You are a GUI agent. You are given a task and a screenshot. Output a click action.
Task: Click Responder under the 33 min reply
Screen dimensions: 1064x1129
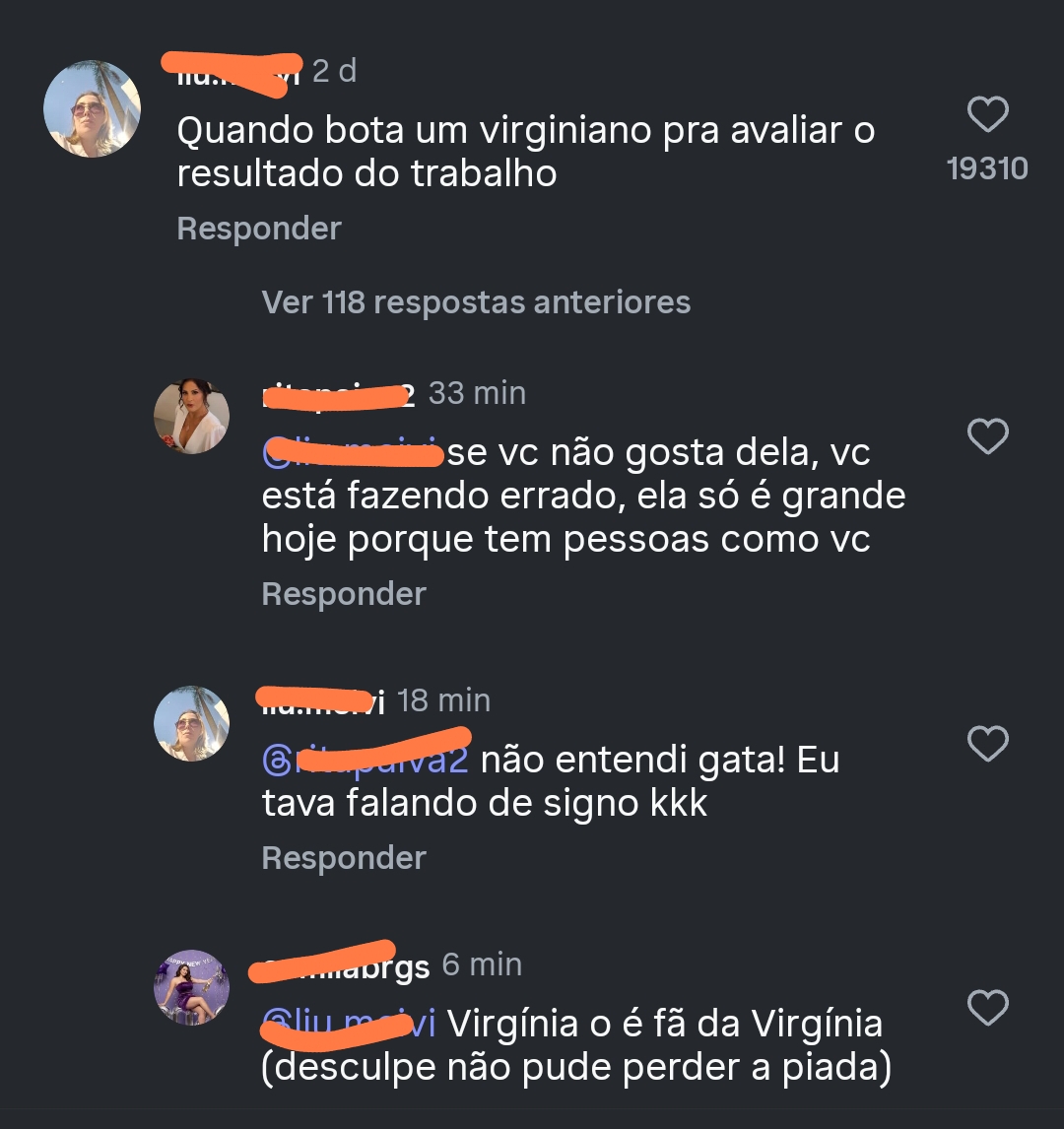[344, 594]
